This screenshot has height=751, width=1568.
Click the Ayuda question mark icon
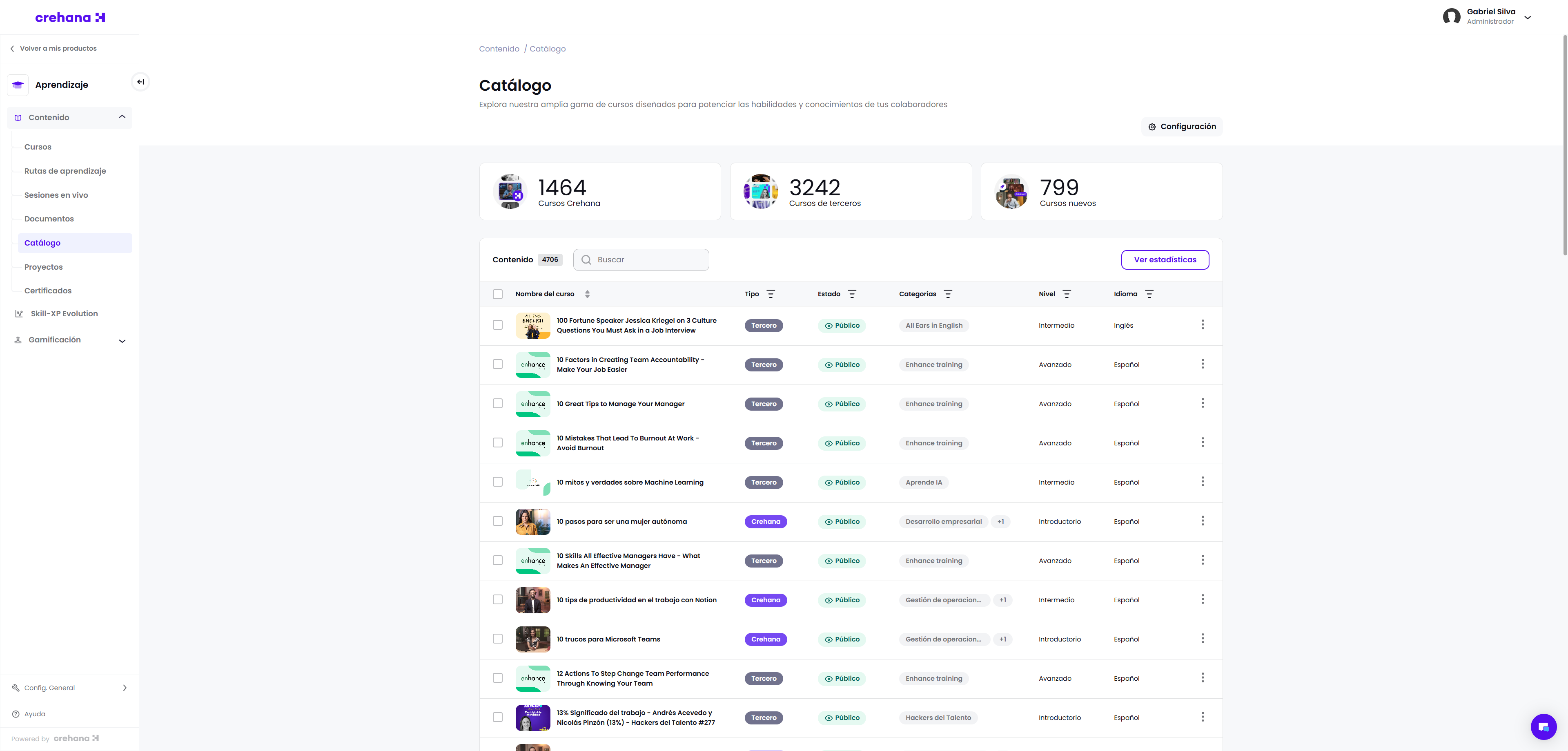pos(16,714)
